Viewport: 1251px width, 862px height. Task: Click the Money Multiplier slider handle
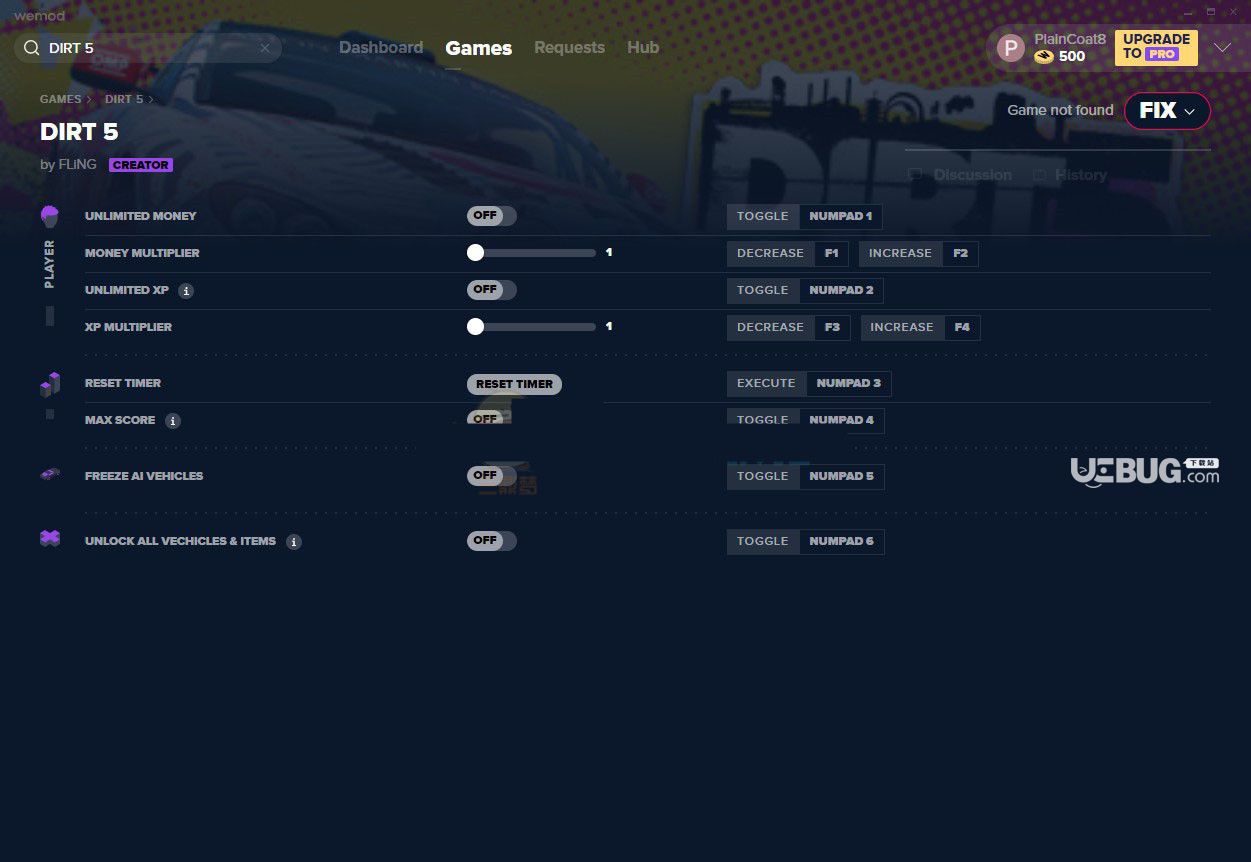coord(476,253)
